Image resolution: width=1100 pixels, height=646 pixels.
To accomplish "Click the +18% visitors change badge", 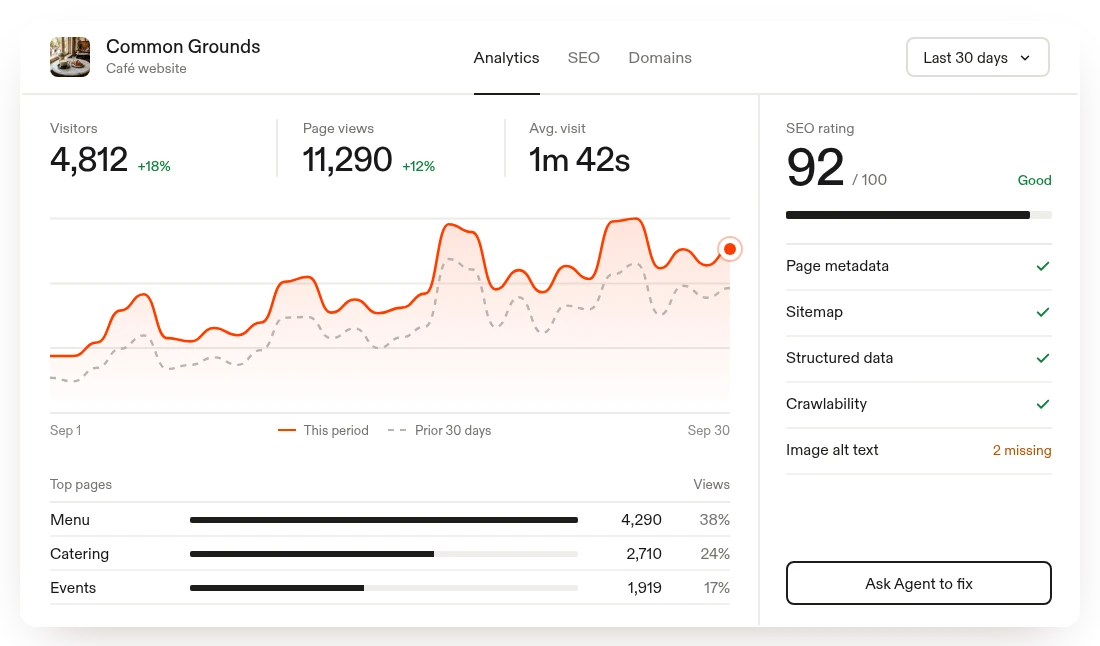I will 154,166.
